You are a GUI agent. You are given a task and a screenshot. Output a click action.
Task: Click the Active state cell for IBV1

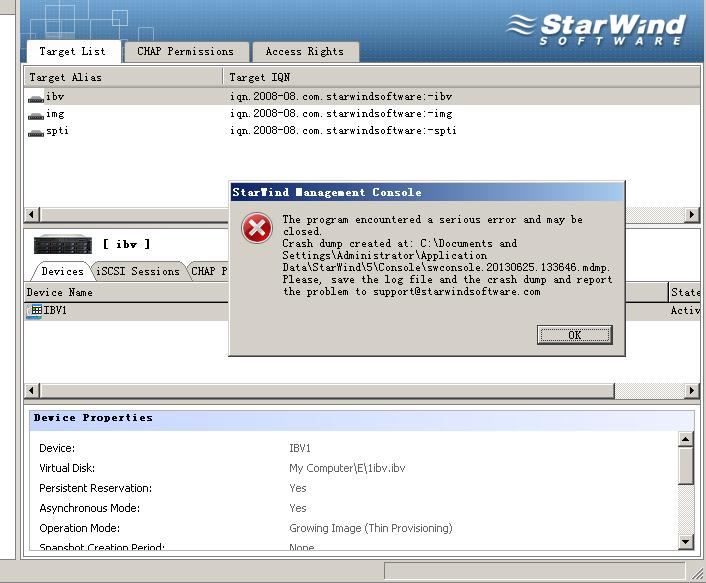(685, 310)
